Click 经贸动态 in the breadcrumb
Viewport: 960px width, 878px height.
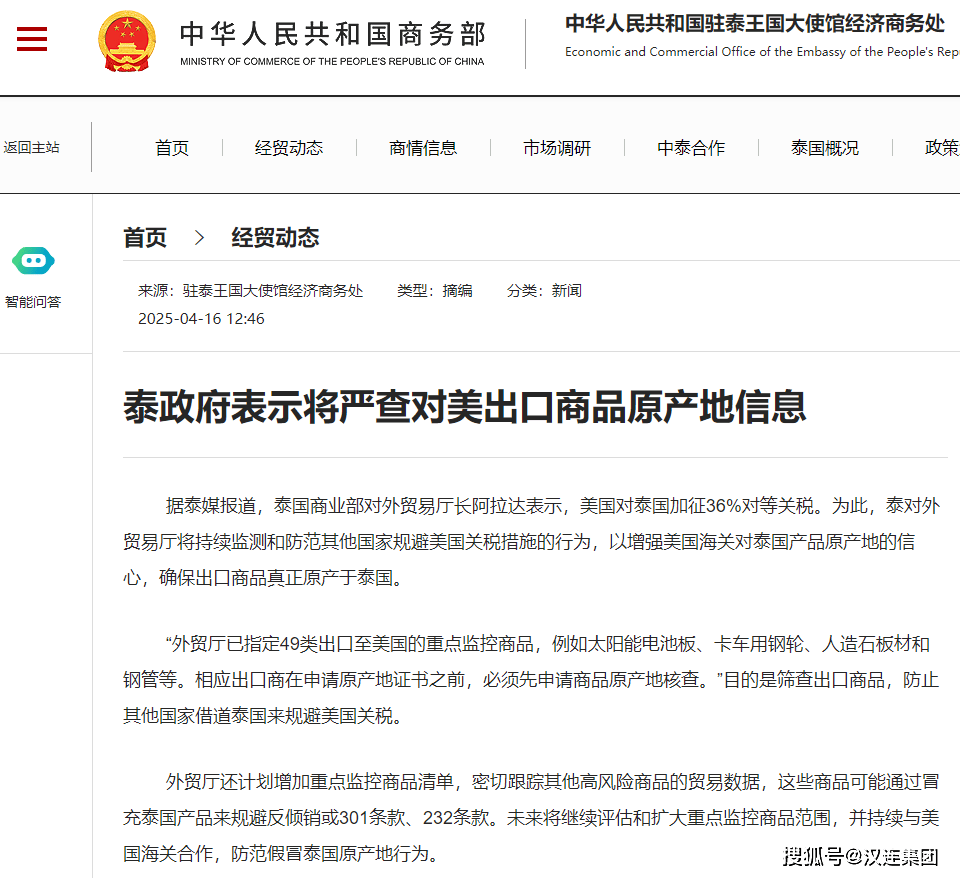coord(276,238)
